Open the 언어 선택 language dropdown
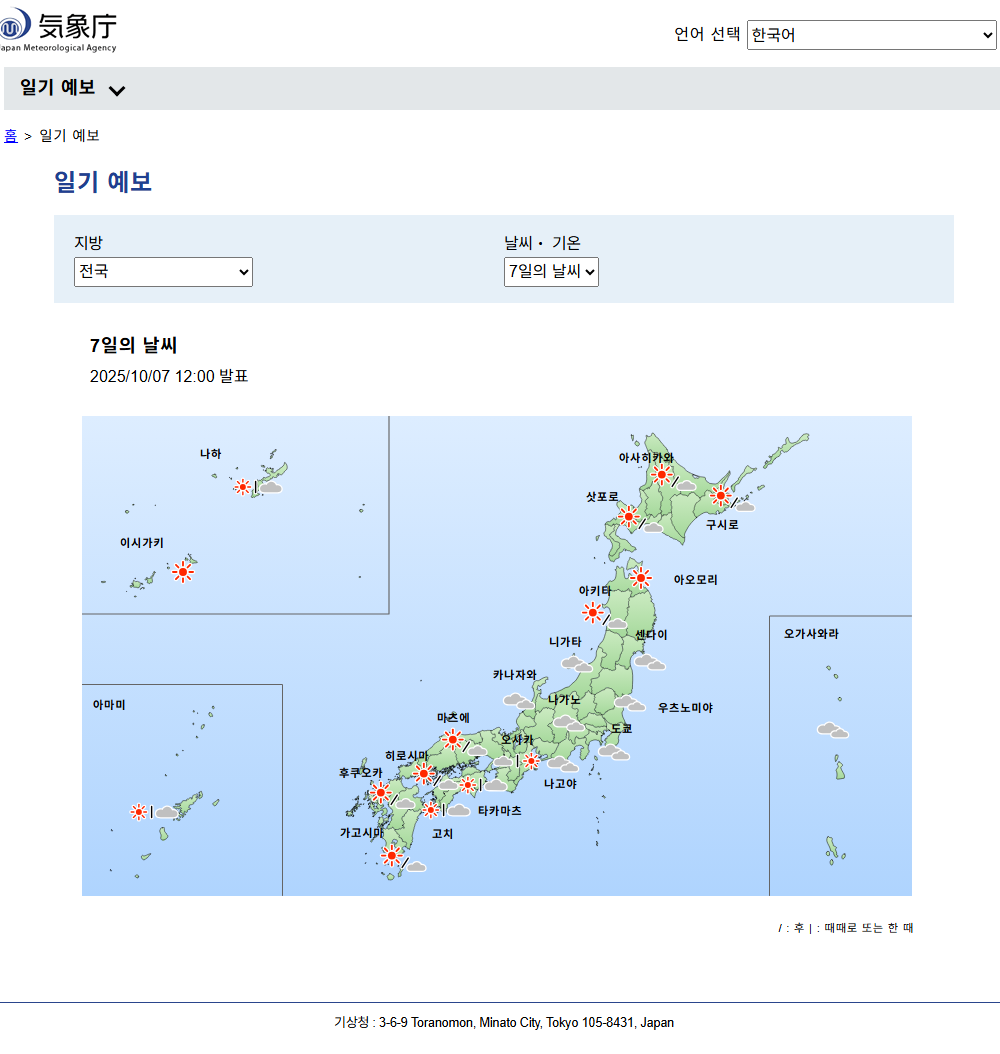The image size is (1000, 1054). tap(871, 35)
